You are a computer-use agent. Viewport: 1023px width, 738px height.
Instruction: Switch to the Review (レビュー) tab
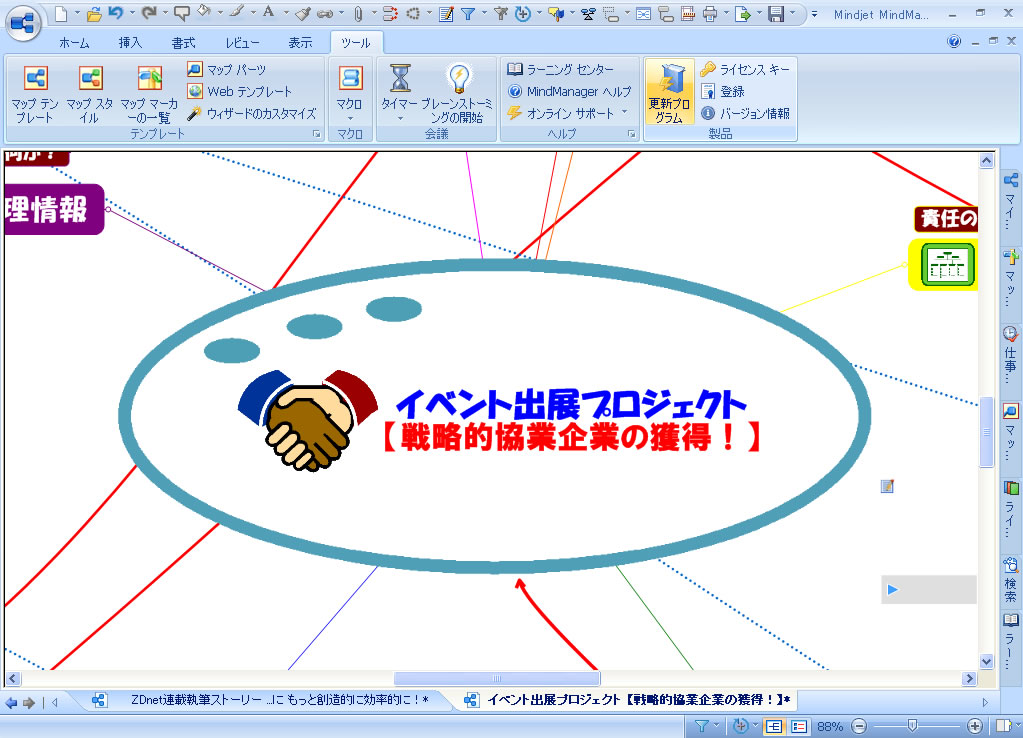pyautogui.click(x=242, y=43)
